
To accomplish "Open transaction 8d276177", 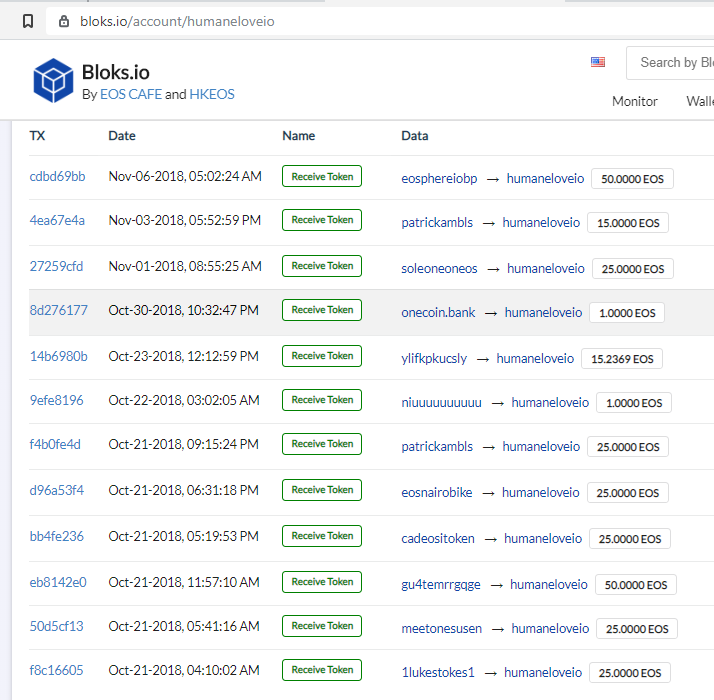I will 58,311.
